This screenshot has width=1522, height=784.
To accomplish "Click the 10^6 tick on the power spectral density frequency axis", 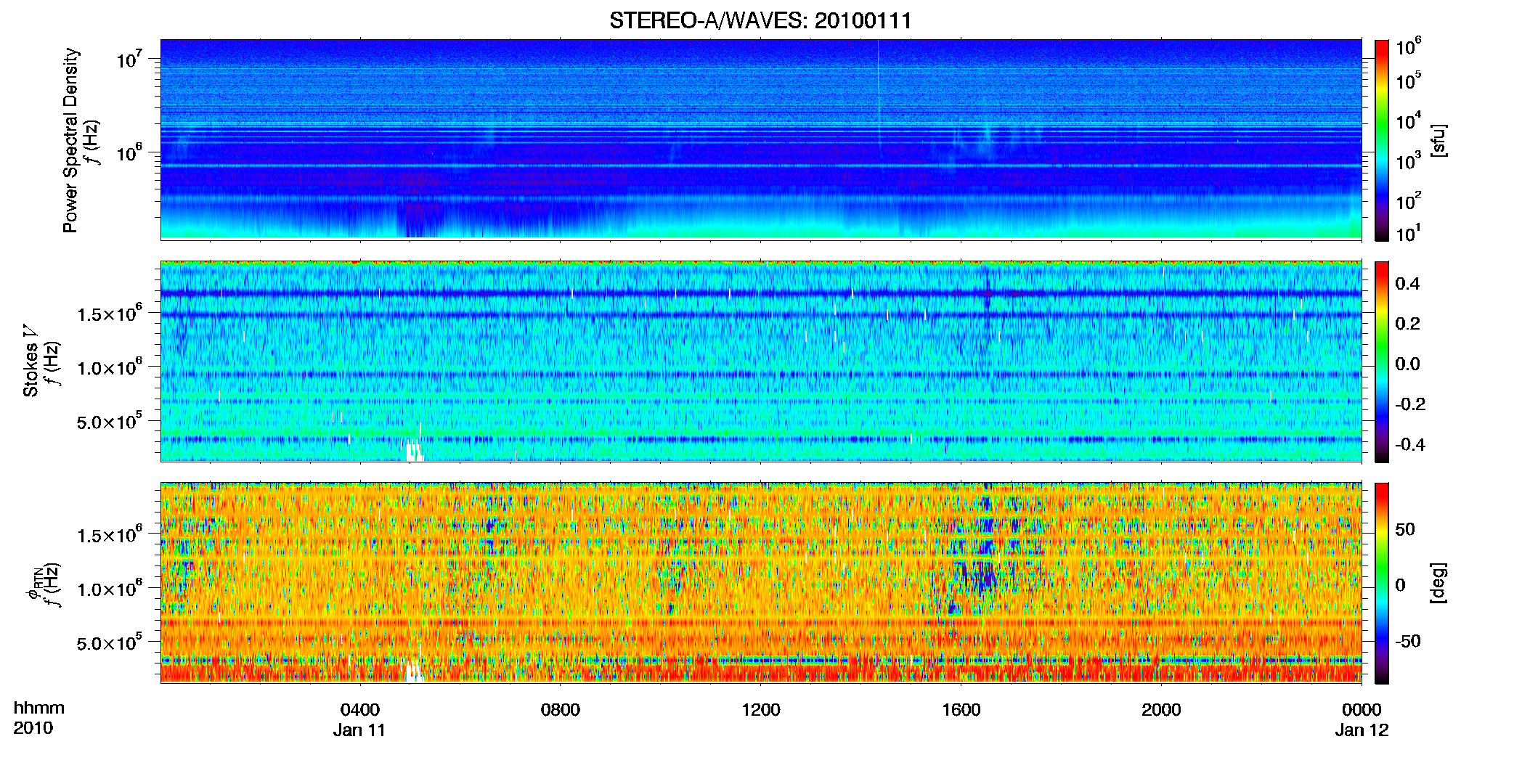I will 131,152.
